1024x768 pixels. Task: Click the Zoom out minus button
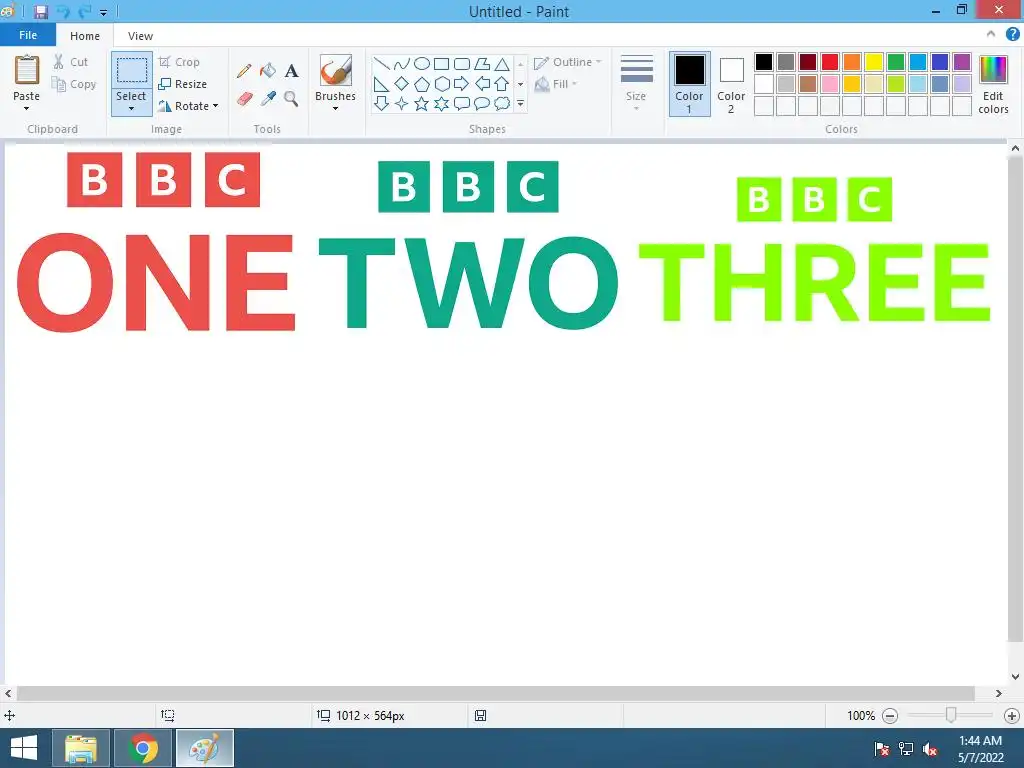tap(889, 716)
